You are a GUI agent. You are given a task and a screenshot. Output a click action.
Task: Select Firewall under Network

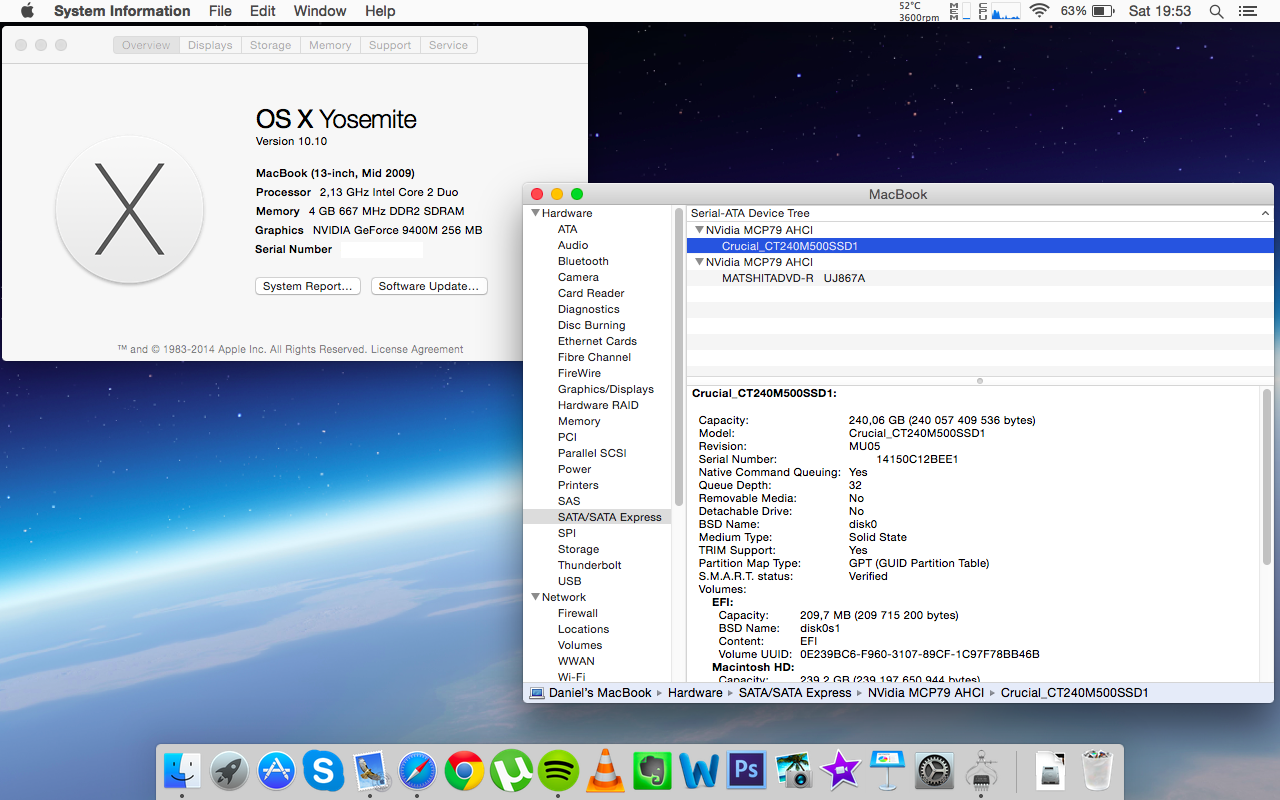coord(578,613)
